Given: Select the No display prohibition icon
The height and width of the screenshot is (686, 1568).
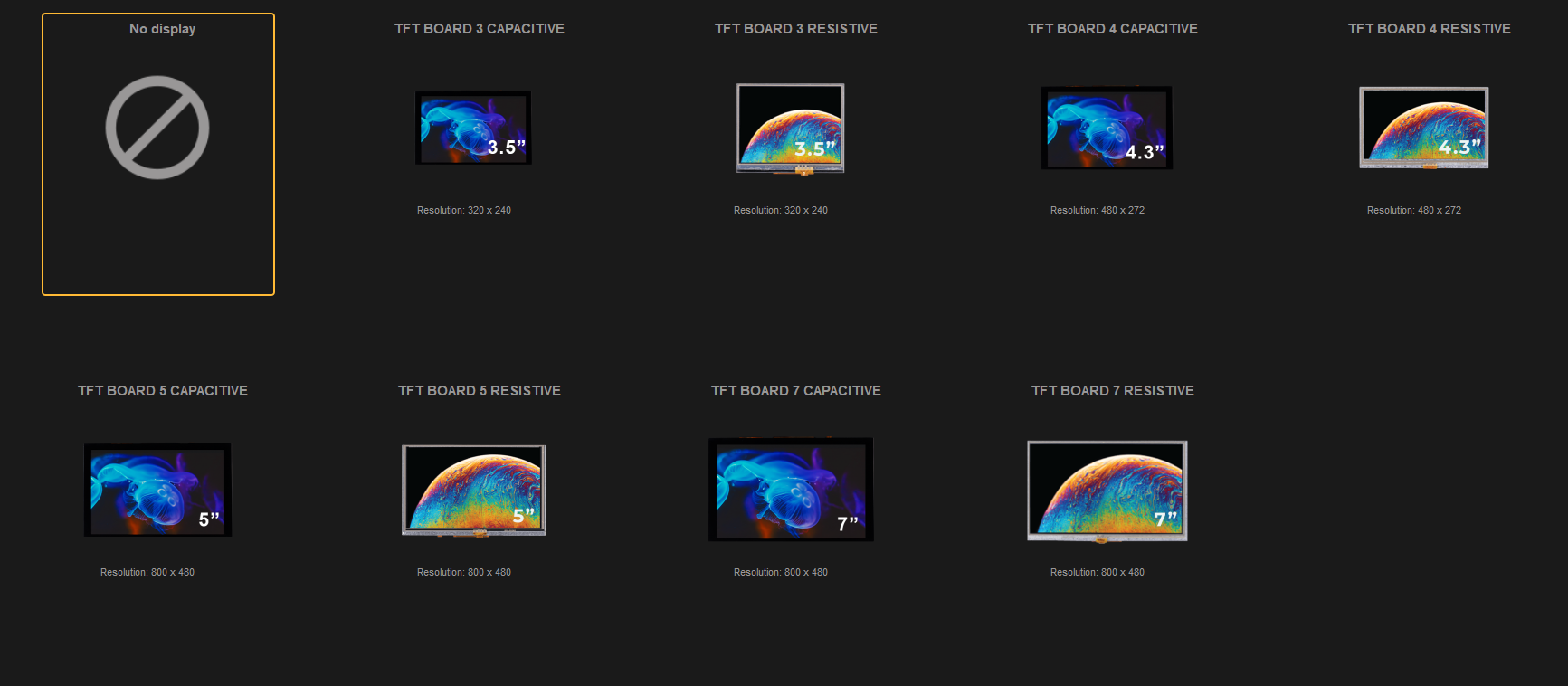Looking at the screenshot, I should point(157,128).
